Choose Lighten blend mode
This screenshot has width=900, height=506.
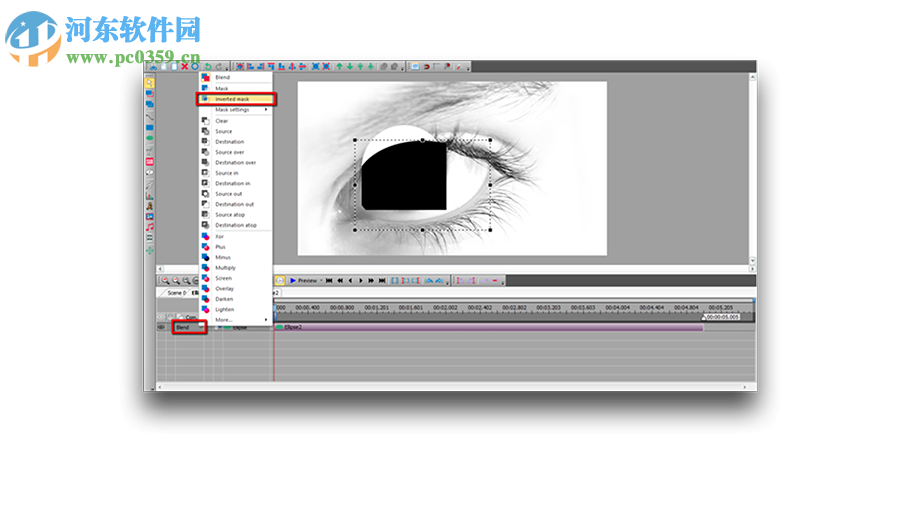[x=235, y=309]
